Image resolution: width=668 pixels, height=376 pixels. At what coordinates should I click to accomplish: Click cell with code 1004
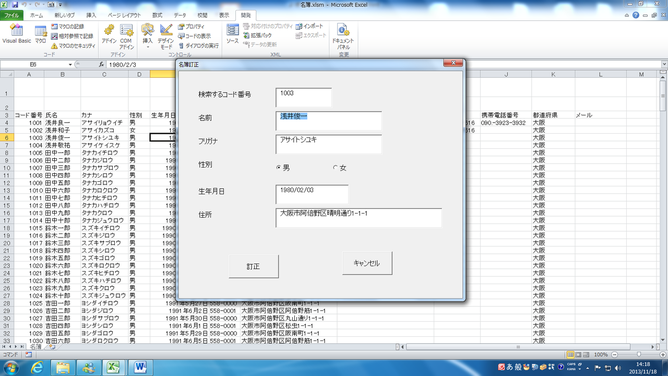coord(29,145)
